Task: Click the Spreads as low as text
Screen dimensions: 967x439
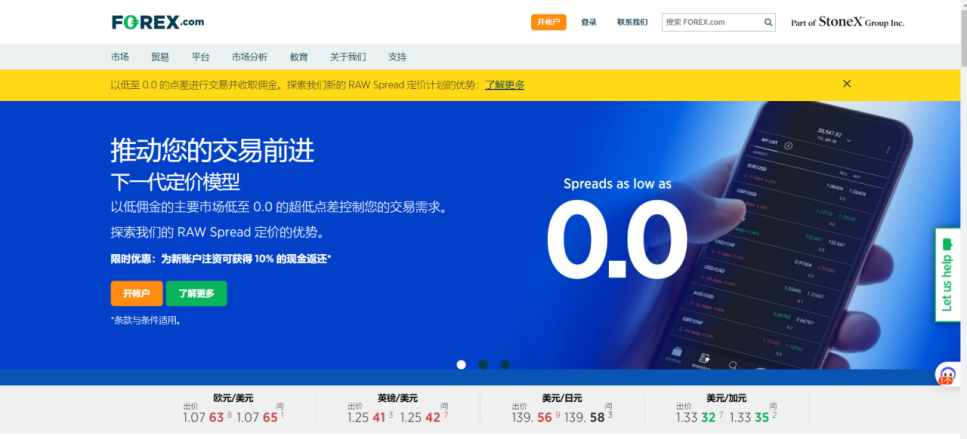Action: click(617, 184)
